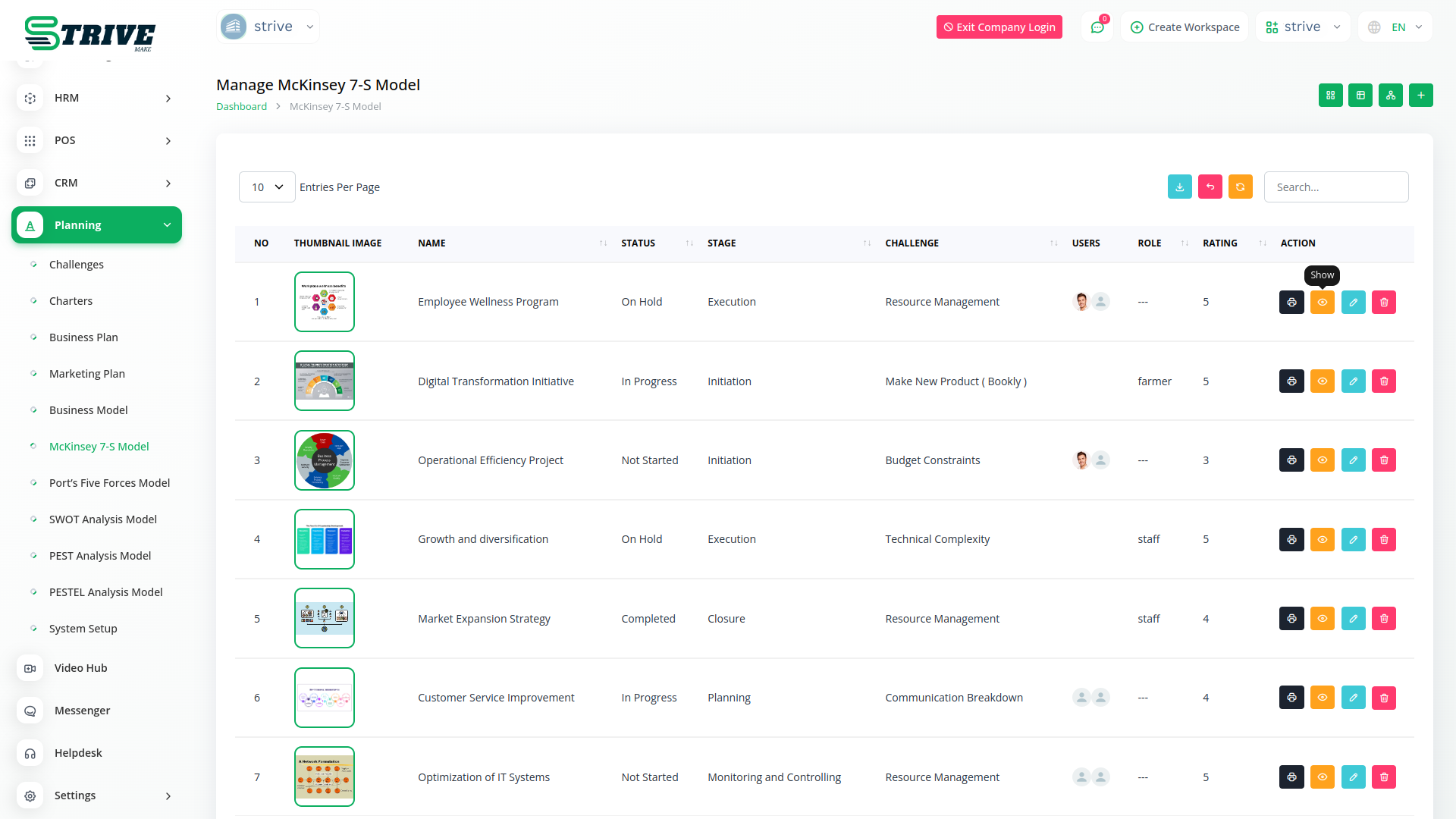1456x819 pixels.
Task: Open entries per page dropdown
Action: tap(267, 187)
